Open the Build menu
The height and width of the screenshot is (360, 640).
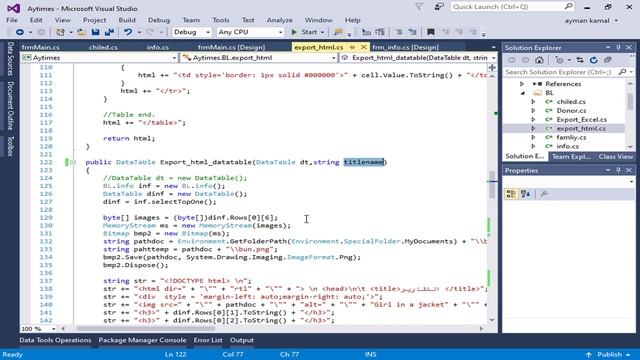tap(127, 20)
